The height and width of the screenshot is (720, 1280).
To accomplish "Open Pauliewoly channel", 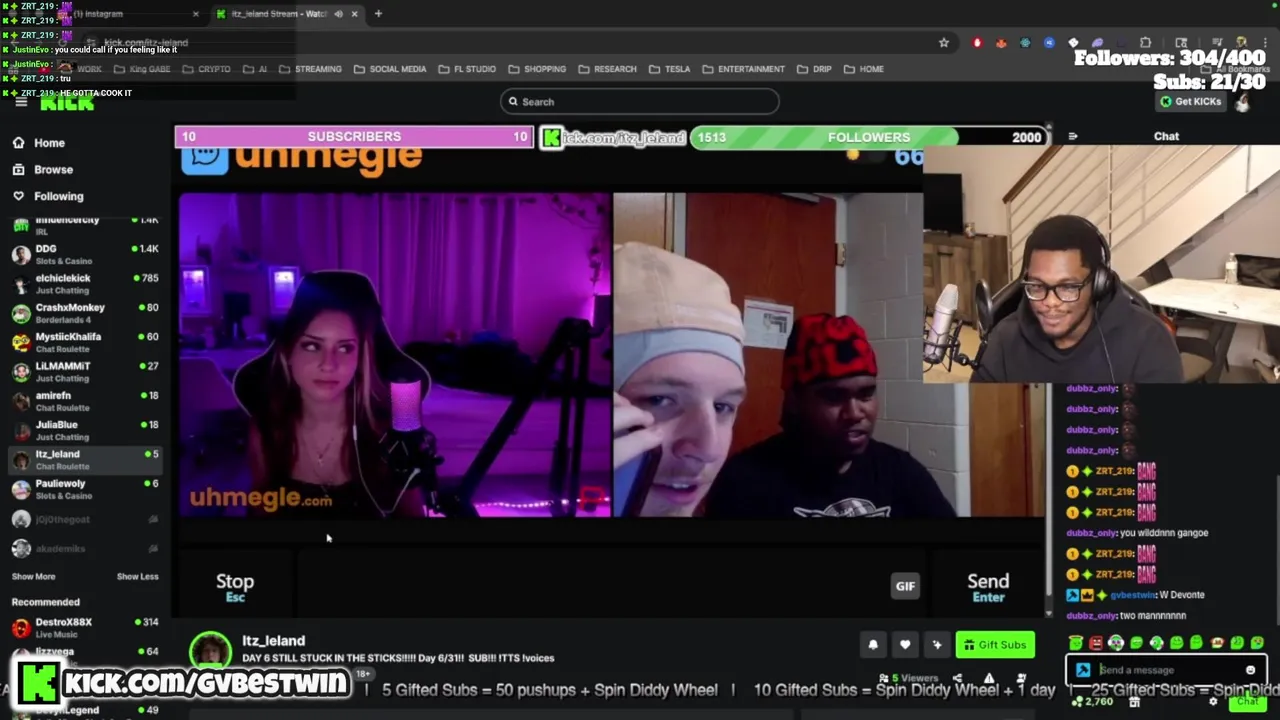I will (84, 489).
